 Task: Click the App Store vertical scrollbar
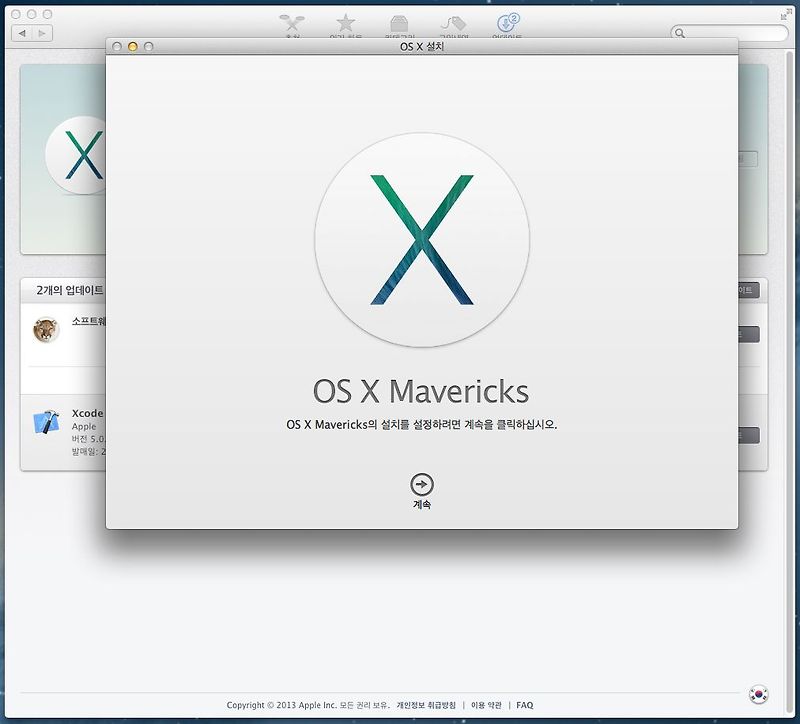coord(791,378)
